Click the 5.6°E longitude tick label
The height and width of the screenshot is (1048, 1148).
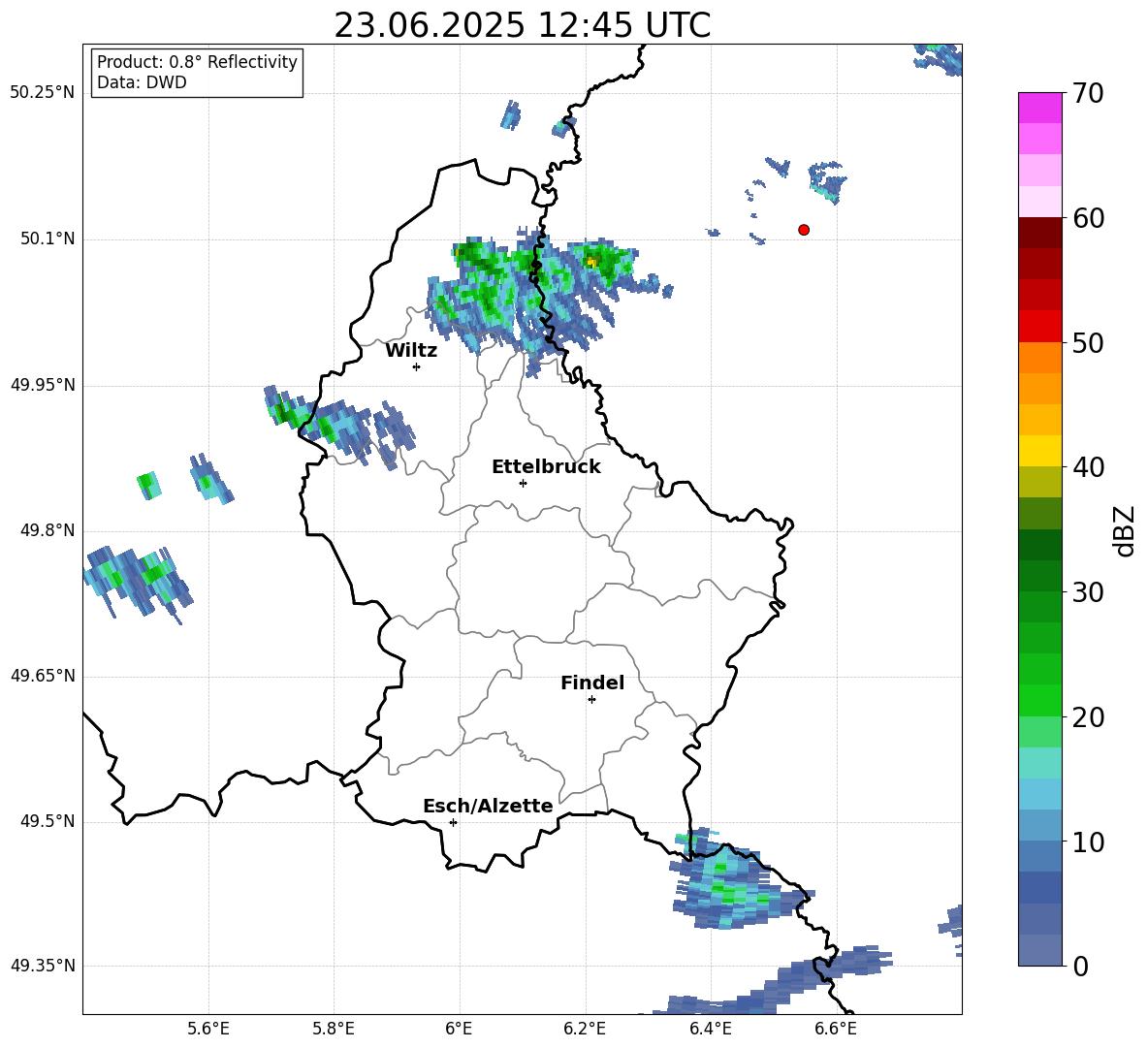[208, 1029]
